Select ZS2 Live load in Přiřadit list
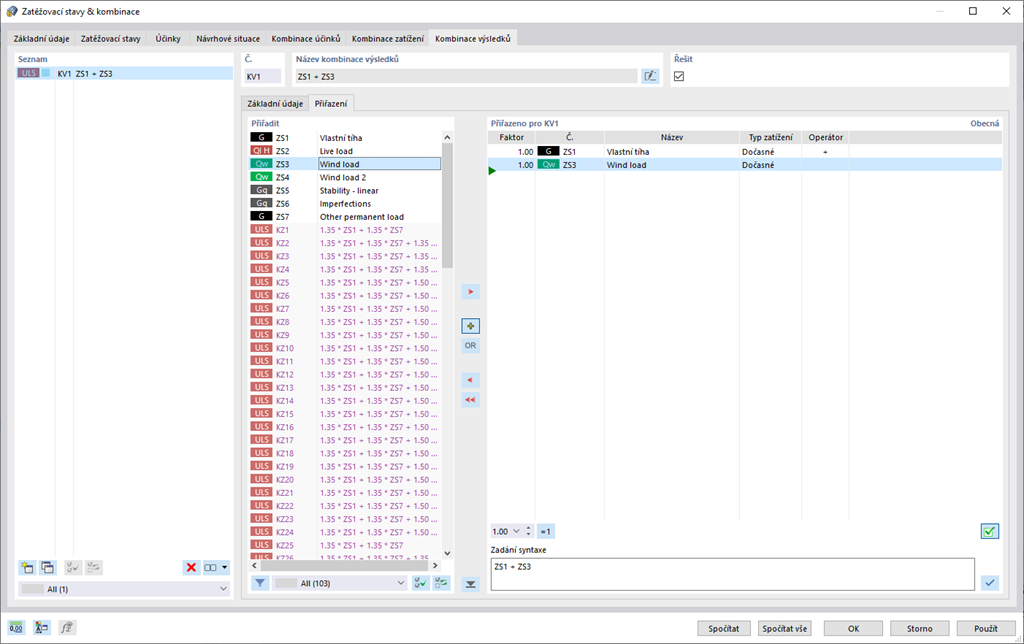Viewport: 1024px width, 644px height. pyautogui.click(x=345, y=151)
